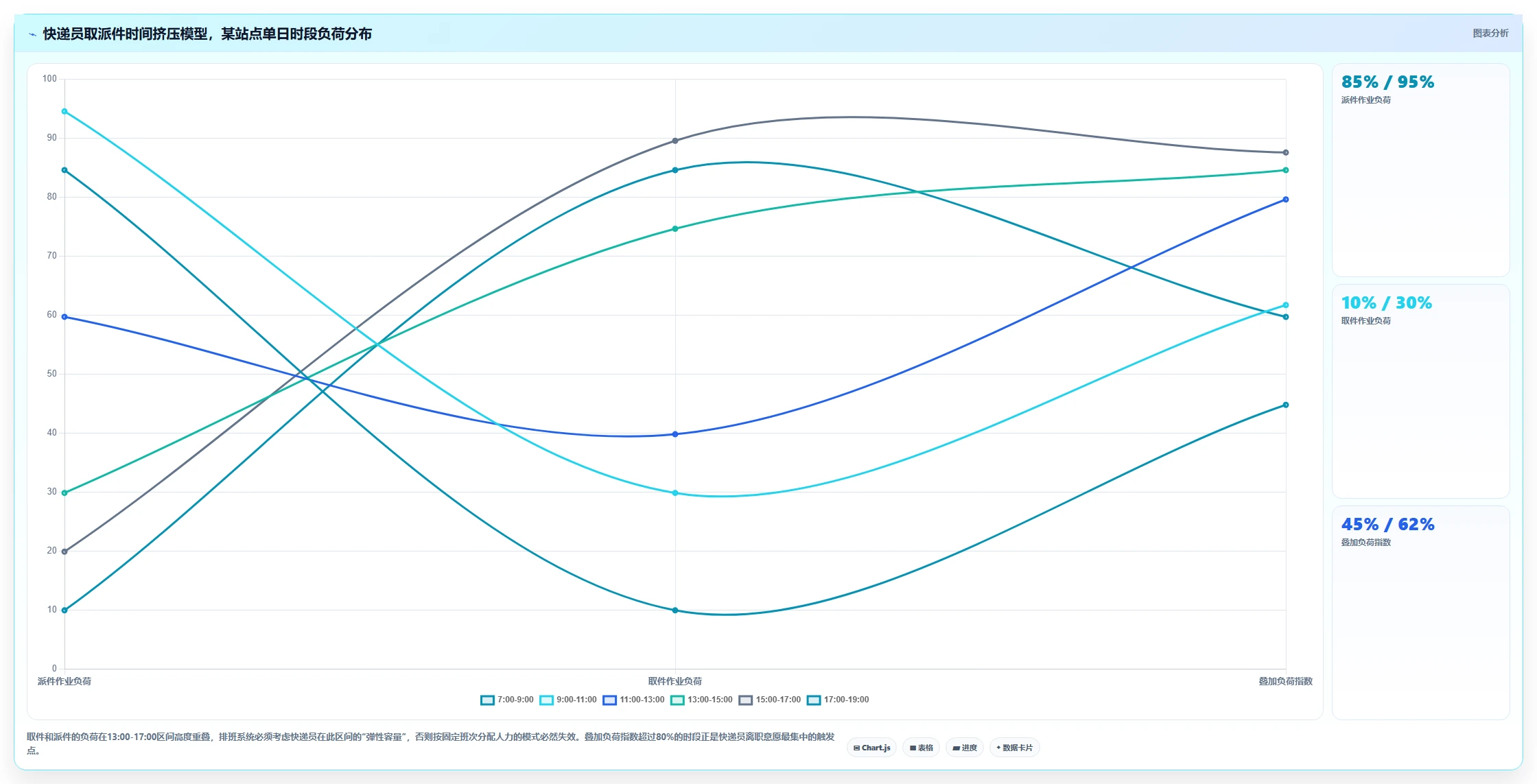Click the teal point at 60 on 叠加负荷指数
This screenshot has width=1537, height=784.
(1286, 317)
